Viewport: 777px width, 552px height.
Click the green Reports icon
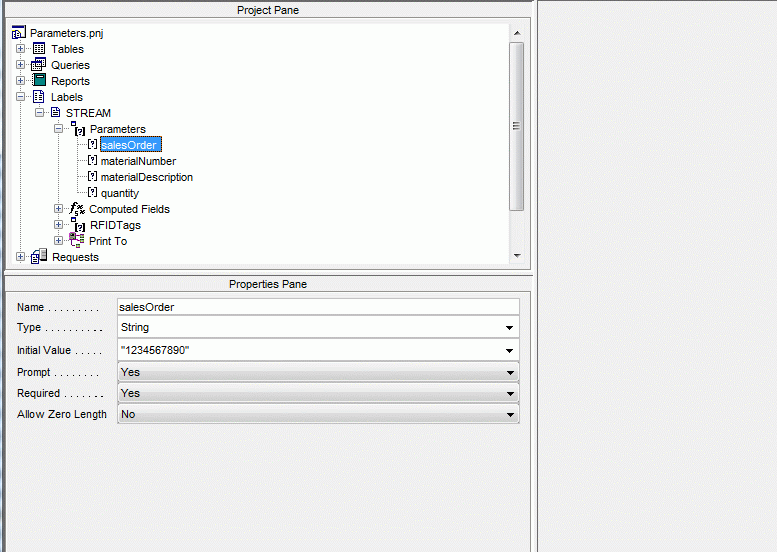39,80
